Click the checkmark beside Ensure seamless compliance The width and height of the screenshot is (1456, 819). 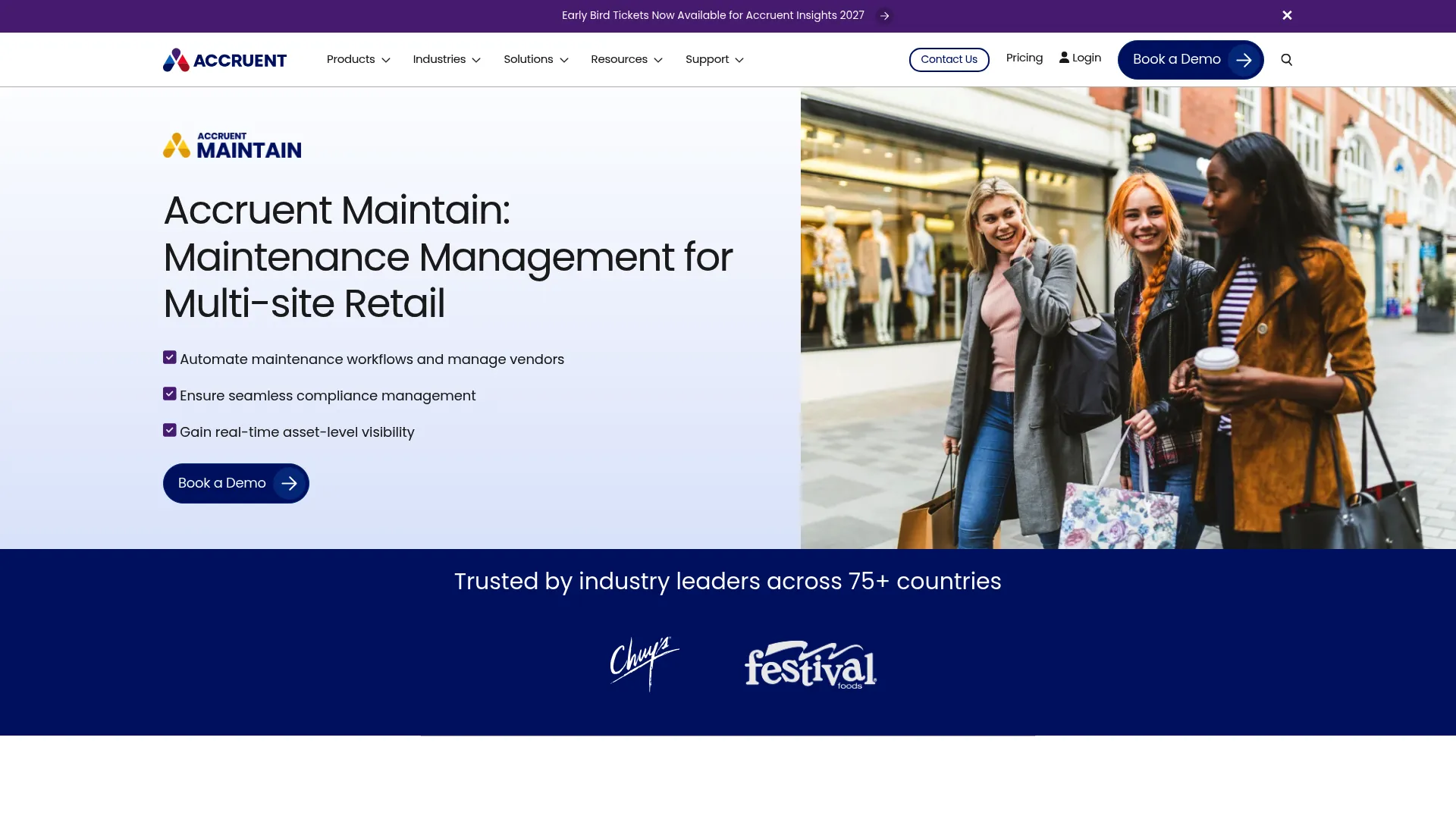click(170, 394)
